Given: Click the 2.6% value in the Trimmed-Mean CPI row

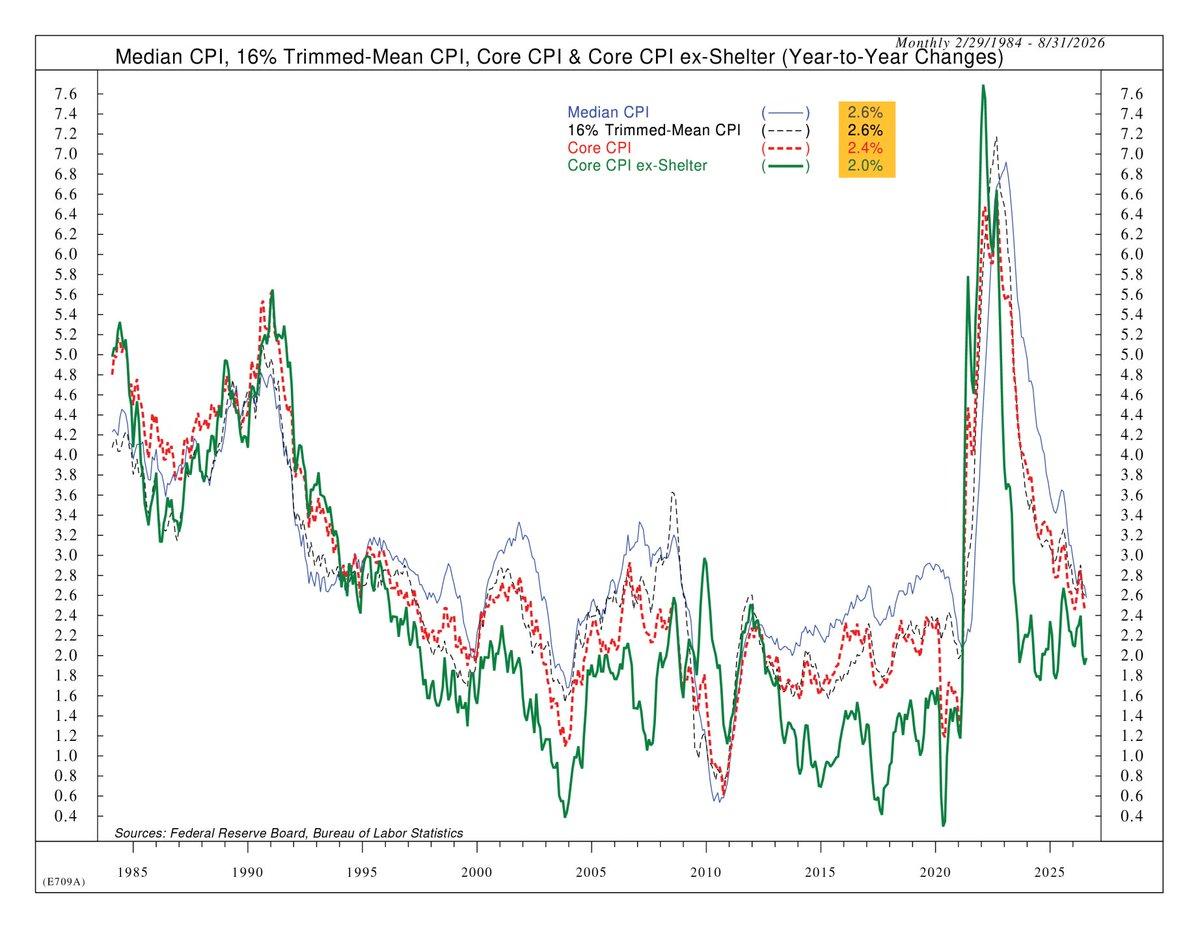Looking at the screenshot, I should pyautogui.click(x=865, y=130).
